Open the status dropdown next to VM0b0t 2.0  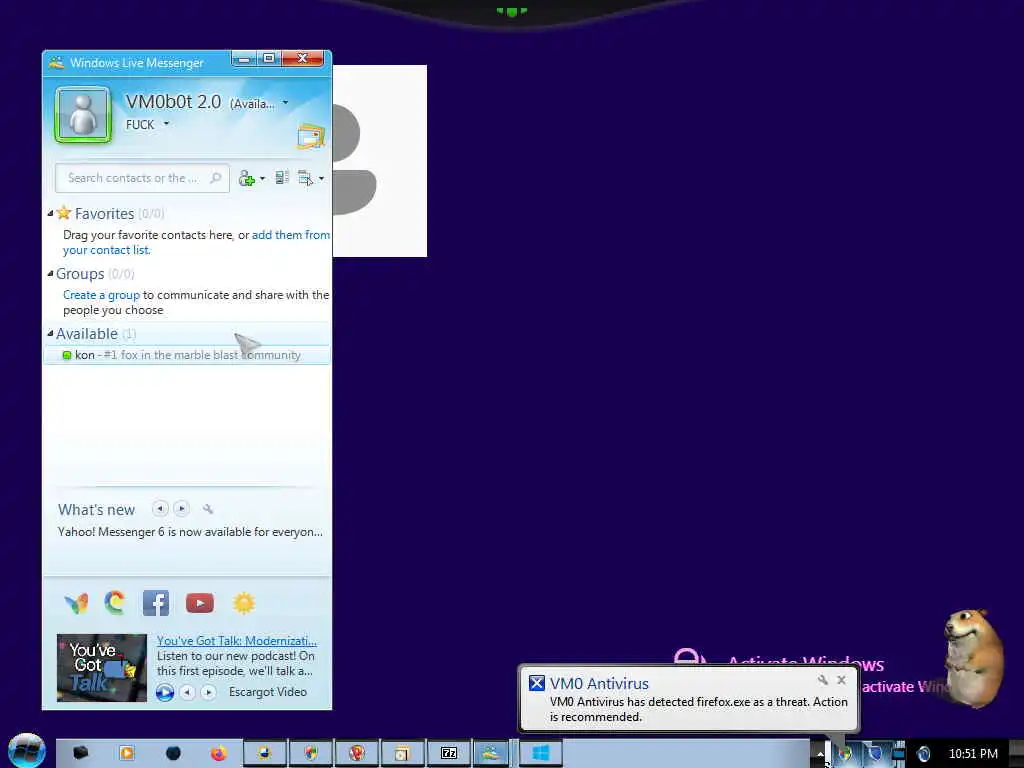[x=285, y=103]
